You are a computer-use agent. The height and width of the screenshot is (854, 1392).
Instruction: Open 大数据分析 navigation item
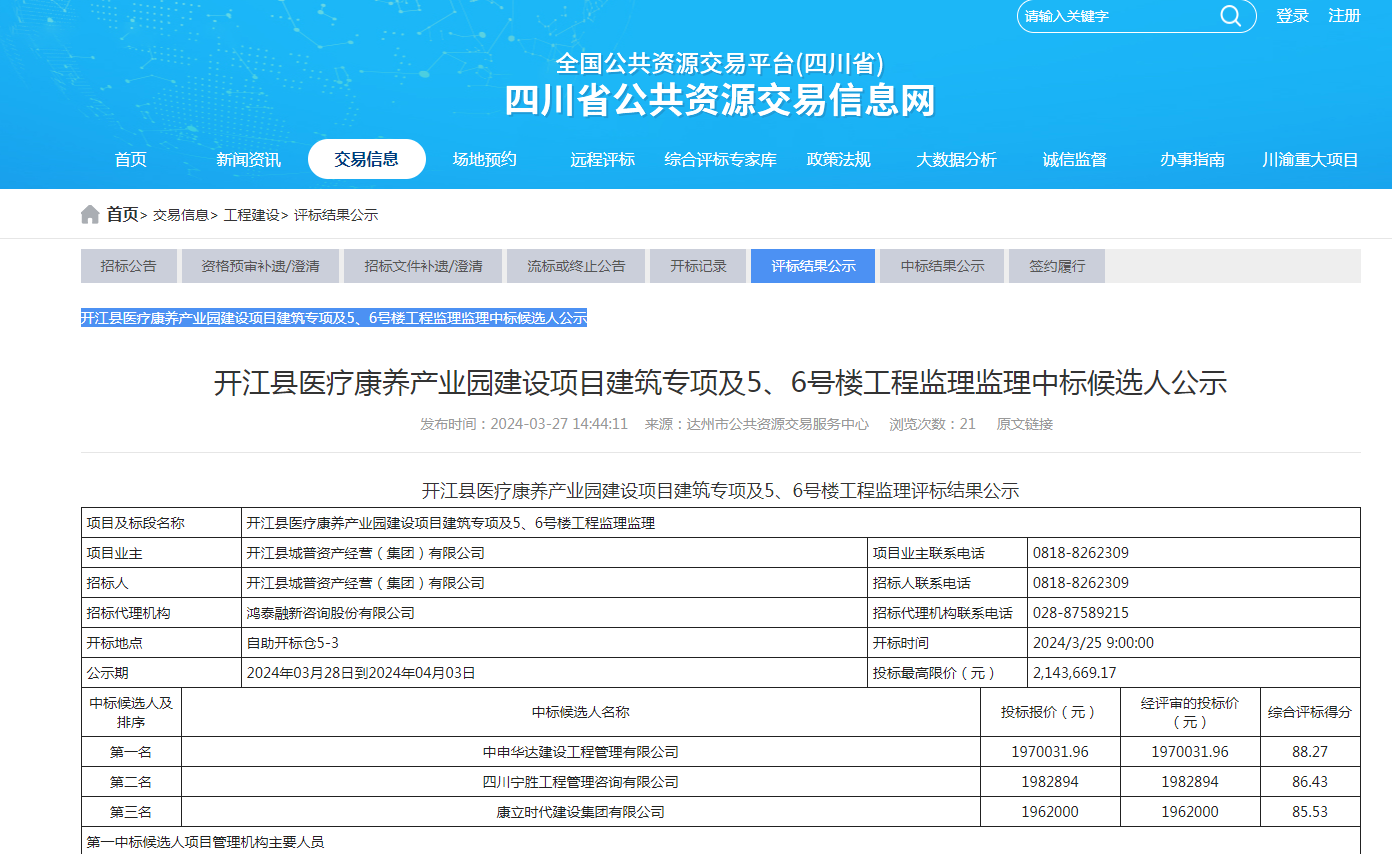point(957,160)
